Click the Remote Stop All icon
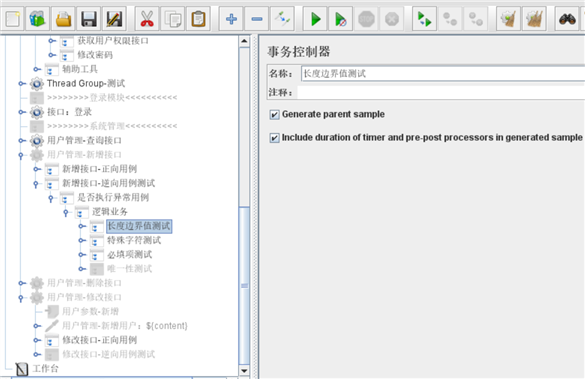The width and height of the screenshot is (585, 379). (x=450, y=19)
